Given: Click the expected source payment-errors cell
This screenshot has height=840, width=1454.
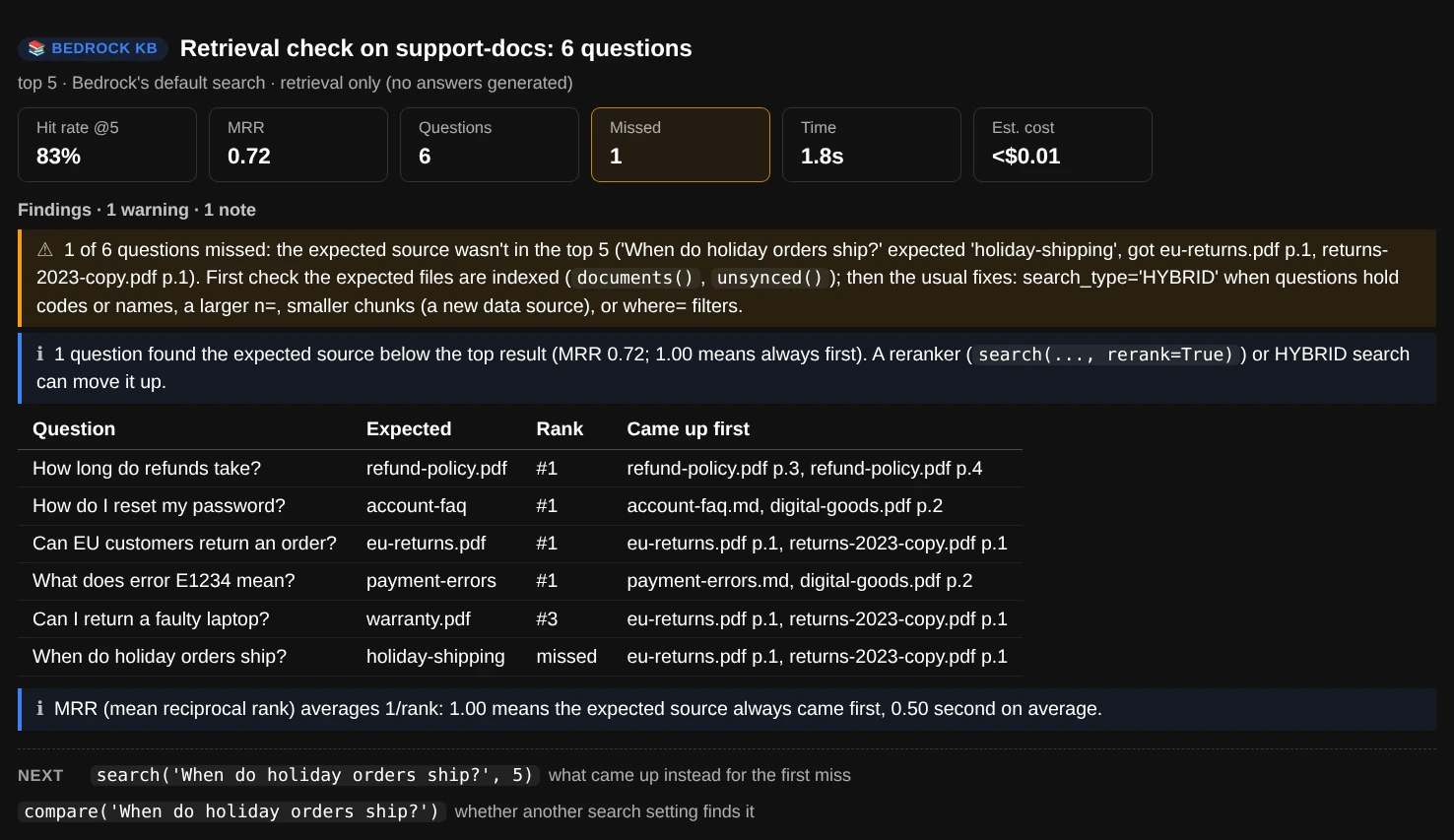Looking at the screenshot, I should [431, 581].
